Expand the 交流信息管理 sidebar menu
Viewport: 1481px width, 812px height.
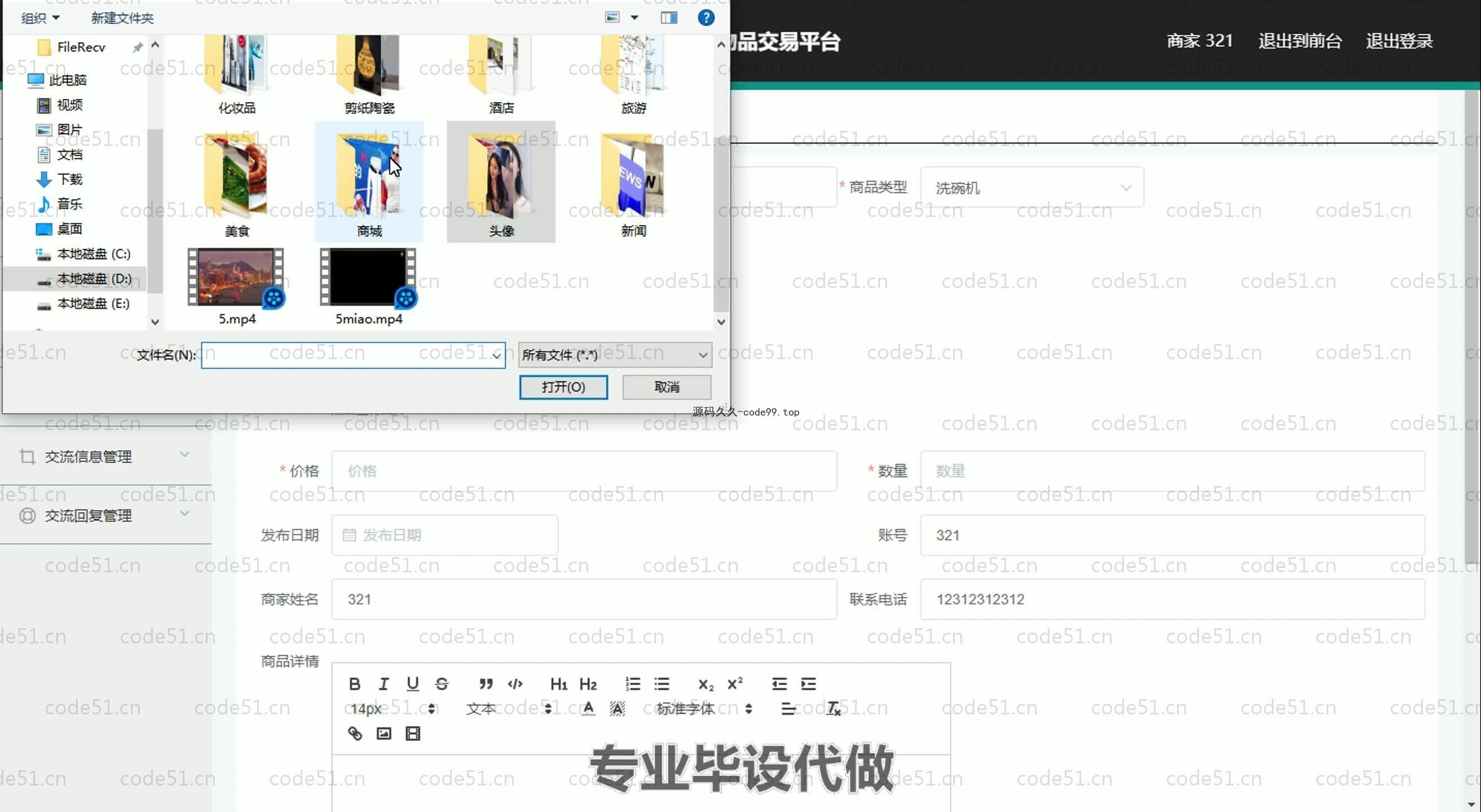pyautogui.click(x=105, y=456)
